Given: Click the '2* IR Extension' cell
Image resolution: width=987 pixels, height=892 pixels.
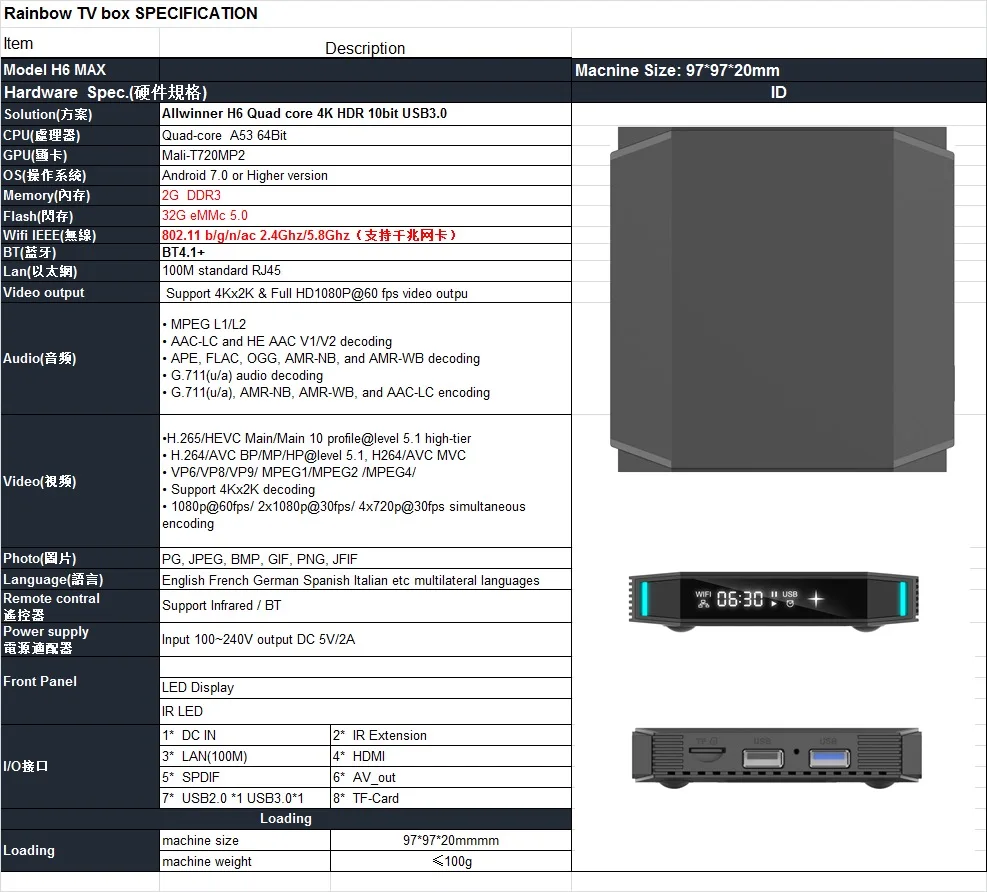Looking at the screenshot, I should [x=451, y=735].
